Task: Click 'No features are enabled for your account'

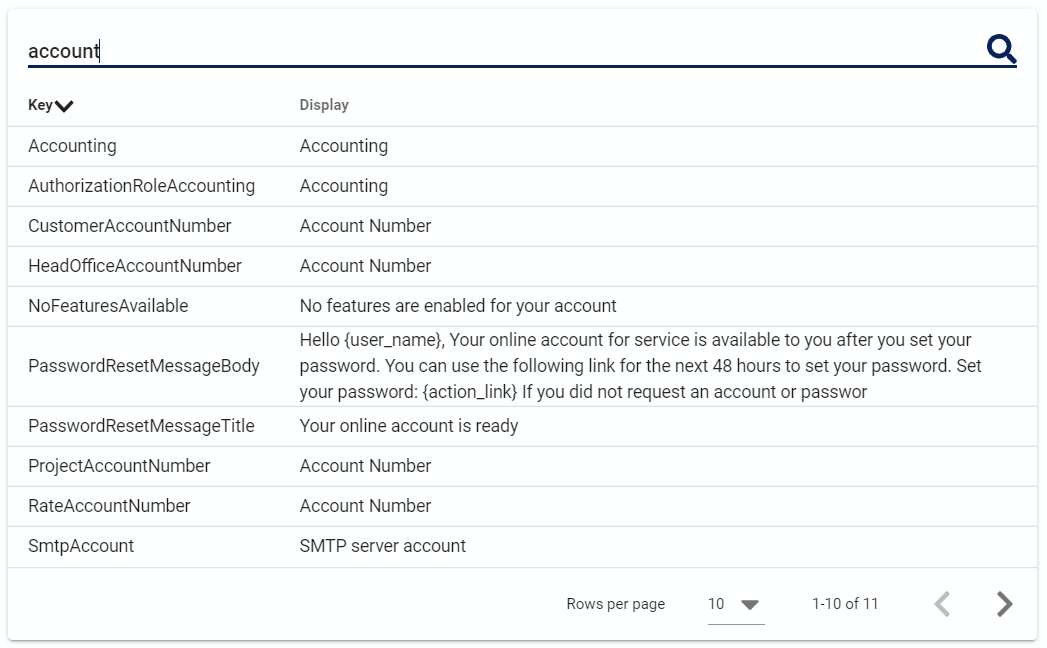Action: [458, 306]
